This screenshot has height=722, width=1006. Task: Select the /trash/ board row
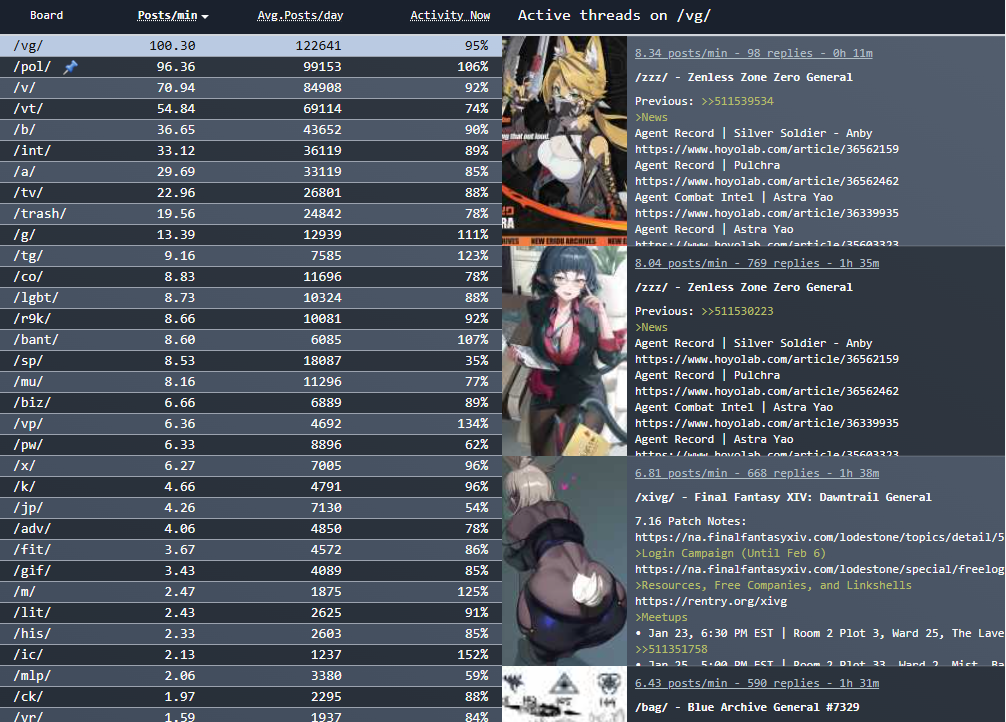(251, 214)
